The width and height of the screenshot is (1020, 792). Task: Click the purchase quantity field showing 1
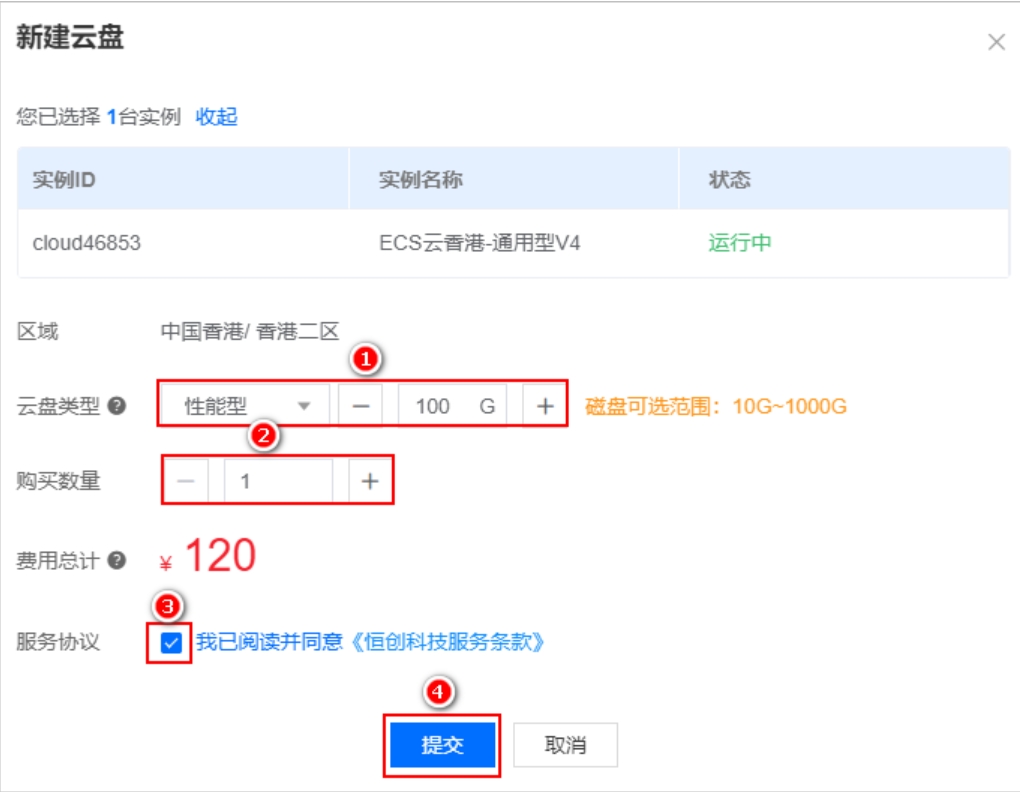(278, 481)
